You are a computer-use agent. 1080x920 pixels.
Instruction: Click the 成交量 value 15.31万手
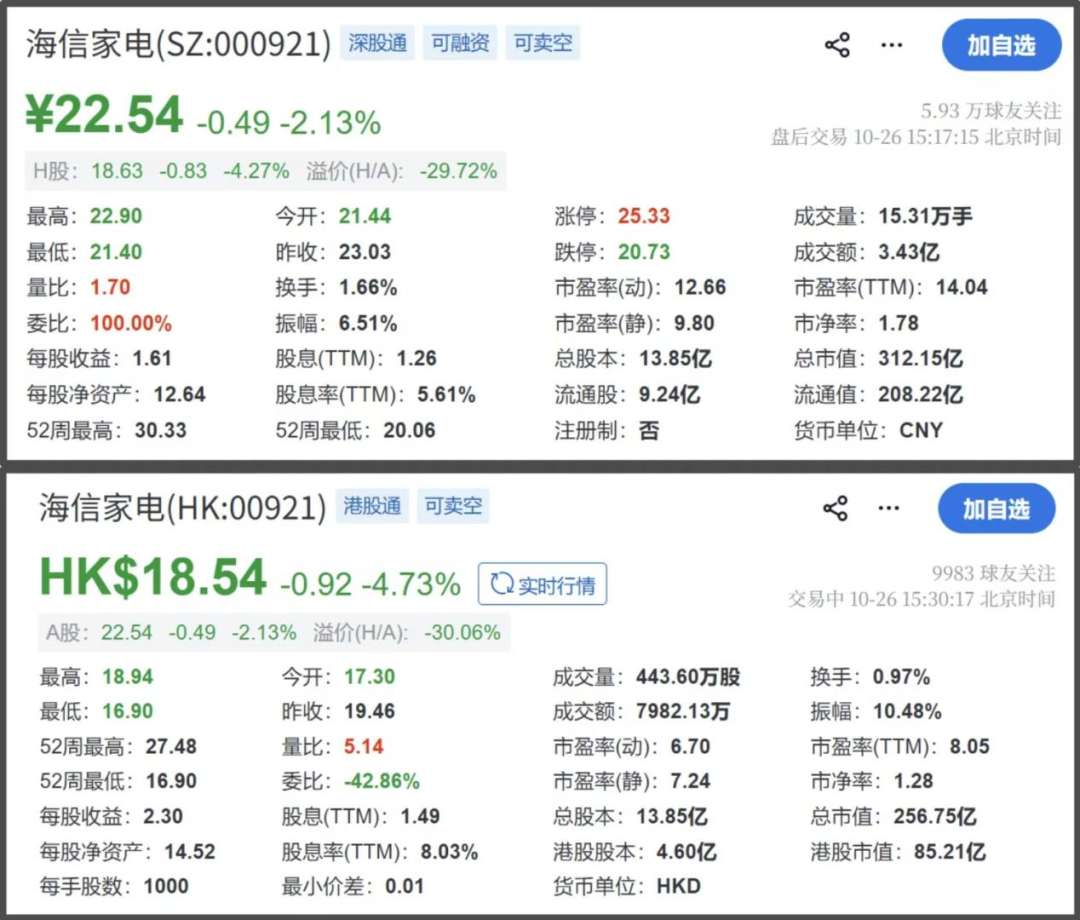point(925,216)
